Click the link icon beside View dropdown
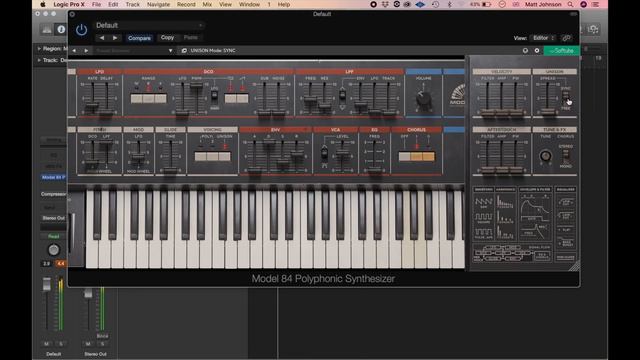 click(x=567, y=38)
